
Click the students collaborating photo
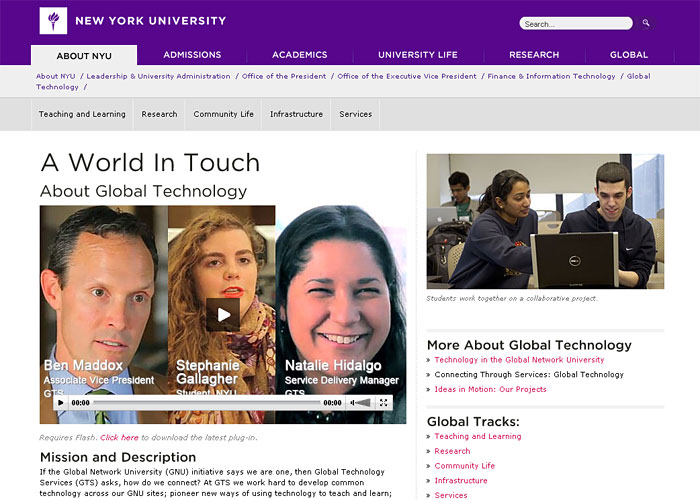pyautogui.click(x=545, y=221)
